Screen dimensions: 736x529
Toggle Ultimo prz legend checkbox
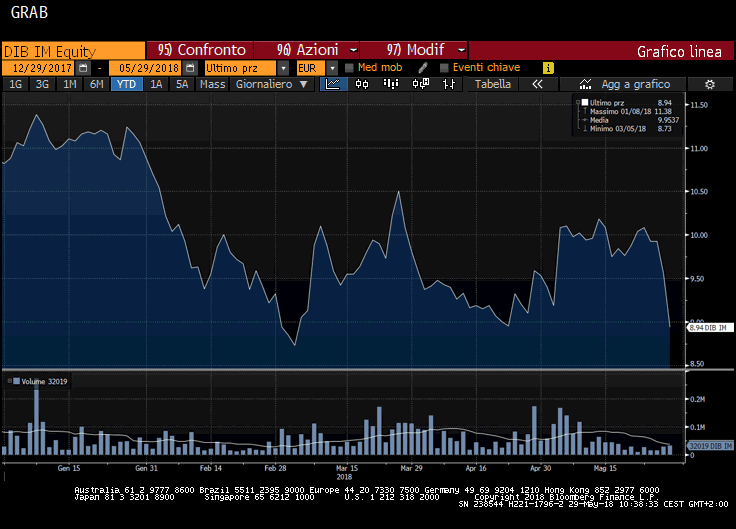click(x=585, y=102)
